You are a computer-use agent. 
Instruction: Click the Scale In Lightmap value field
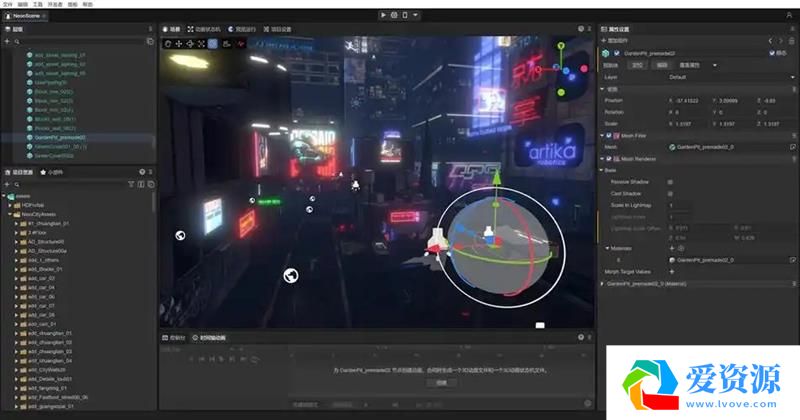pos(681,205)
